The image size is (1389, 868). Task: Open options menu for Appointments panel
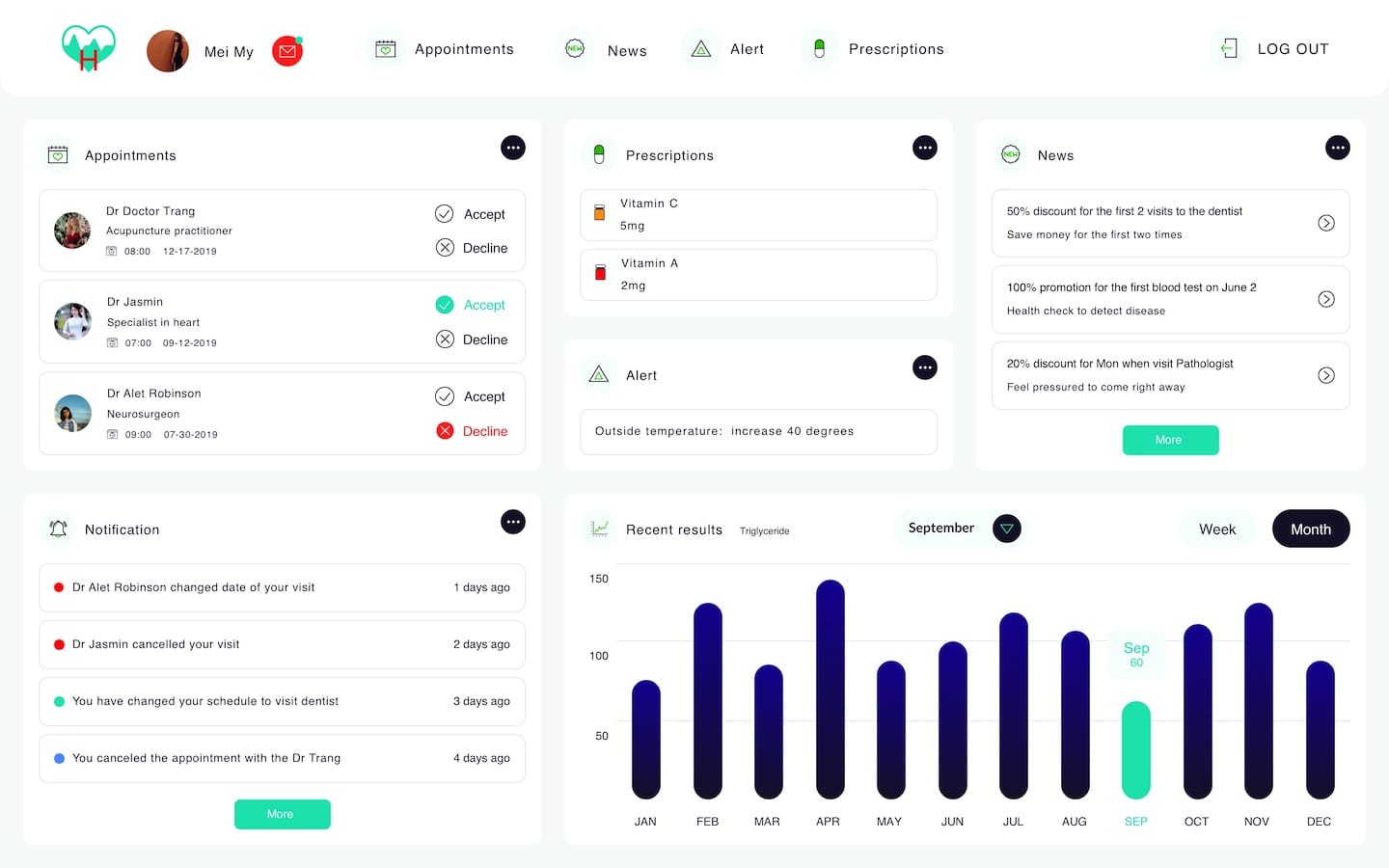point(513,148)
